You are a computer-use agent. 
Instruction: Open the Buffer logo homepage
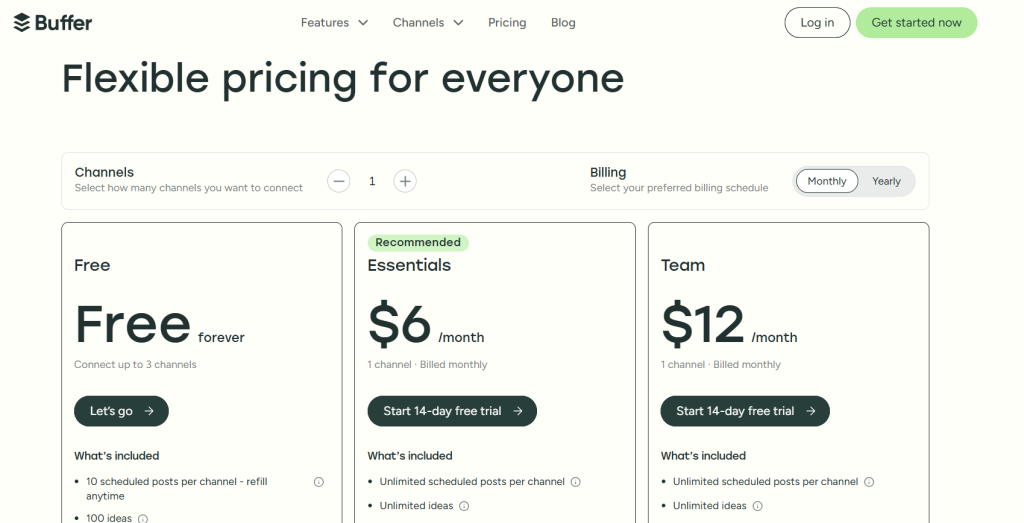(53, 23)
